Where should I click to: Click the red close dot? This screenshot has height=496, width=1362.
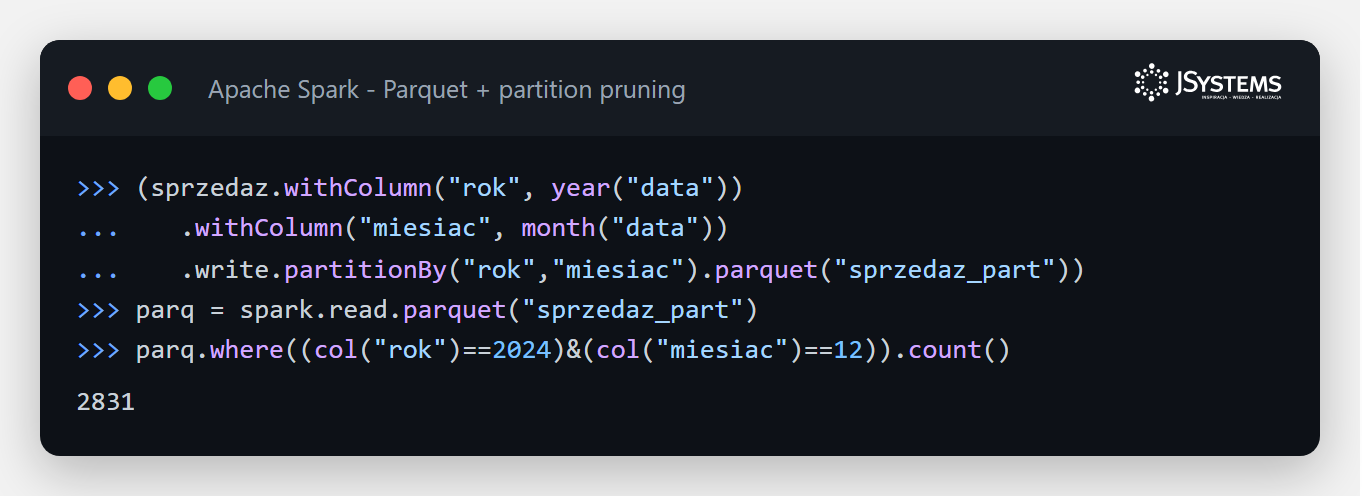(80, 88)
